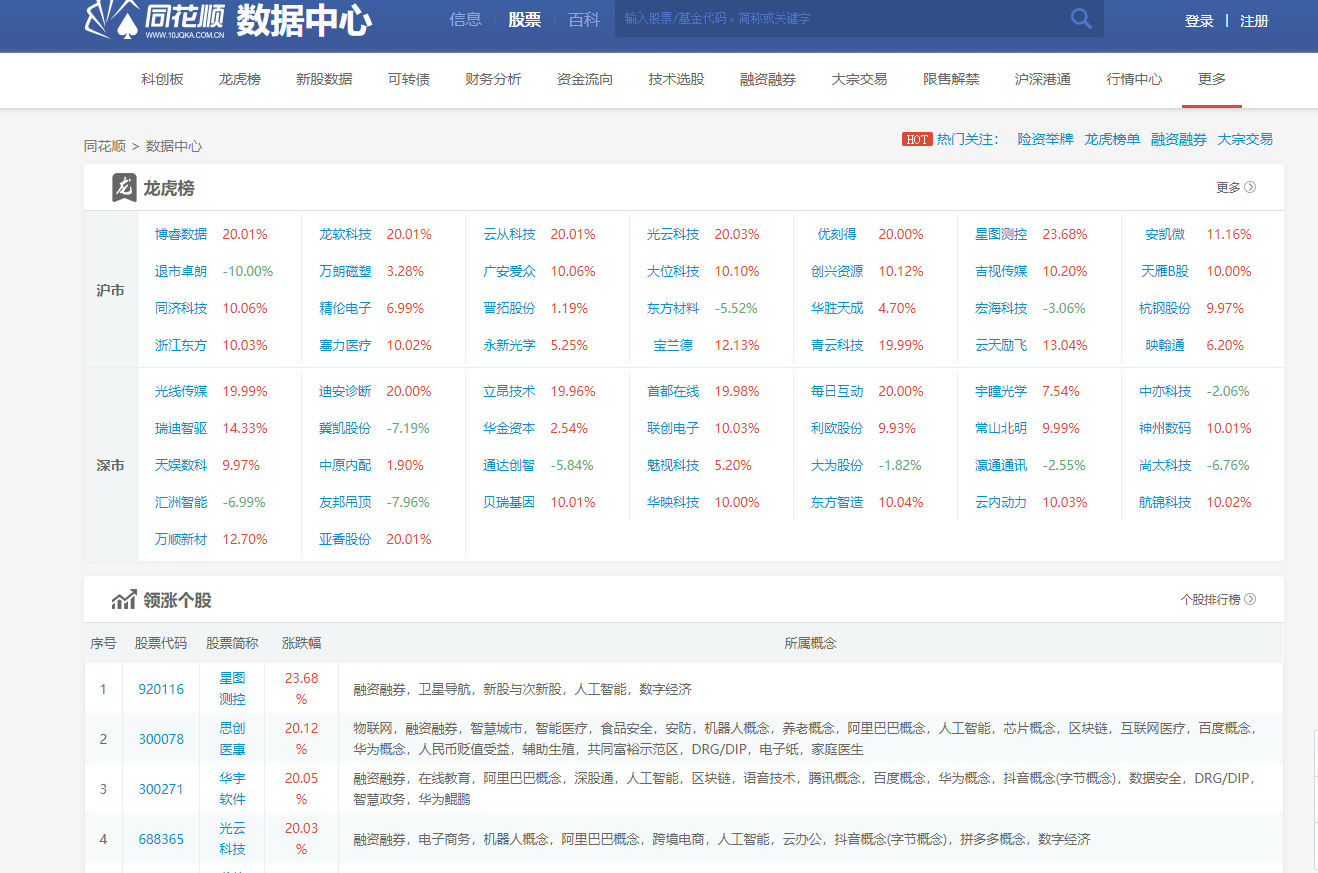Open 新股数据 navigation item

coord(324,79)
